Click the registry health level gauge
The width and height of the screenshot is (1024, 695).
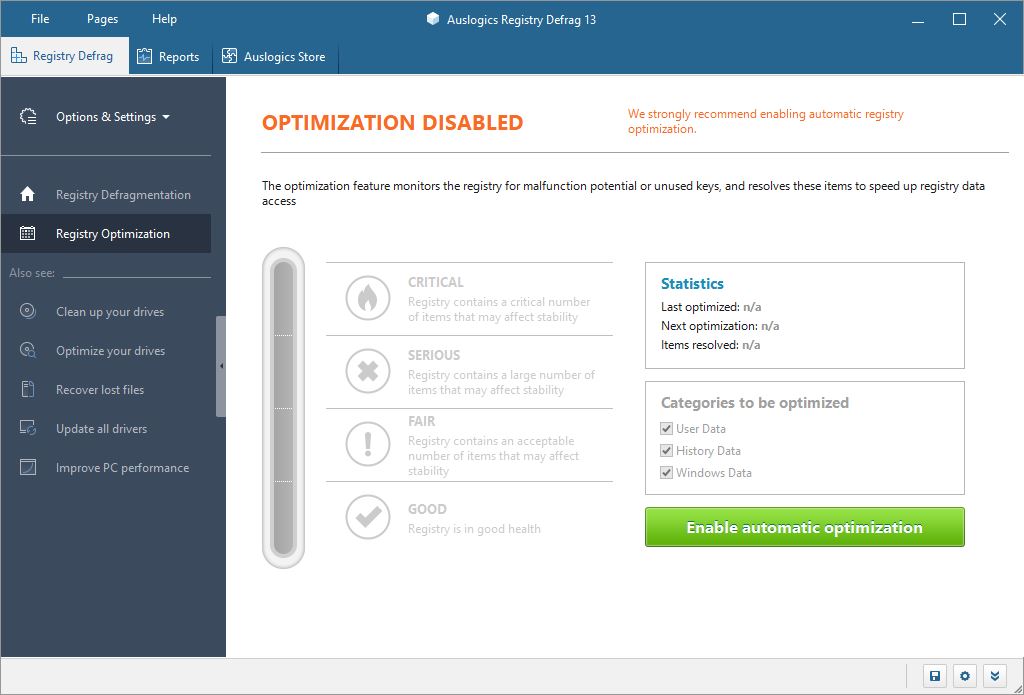(x=283, y=408)
